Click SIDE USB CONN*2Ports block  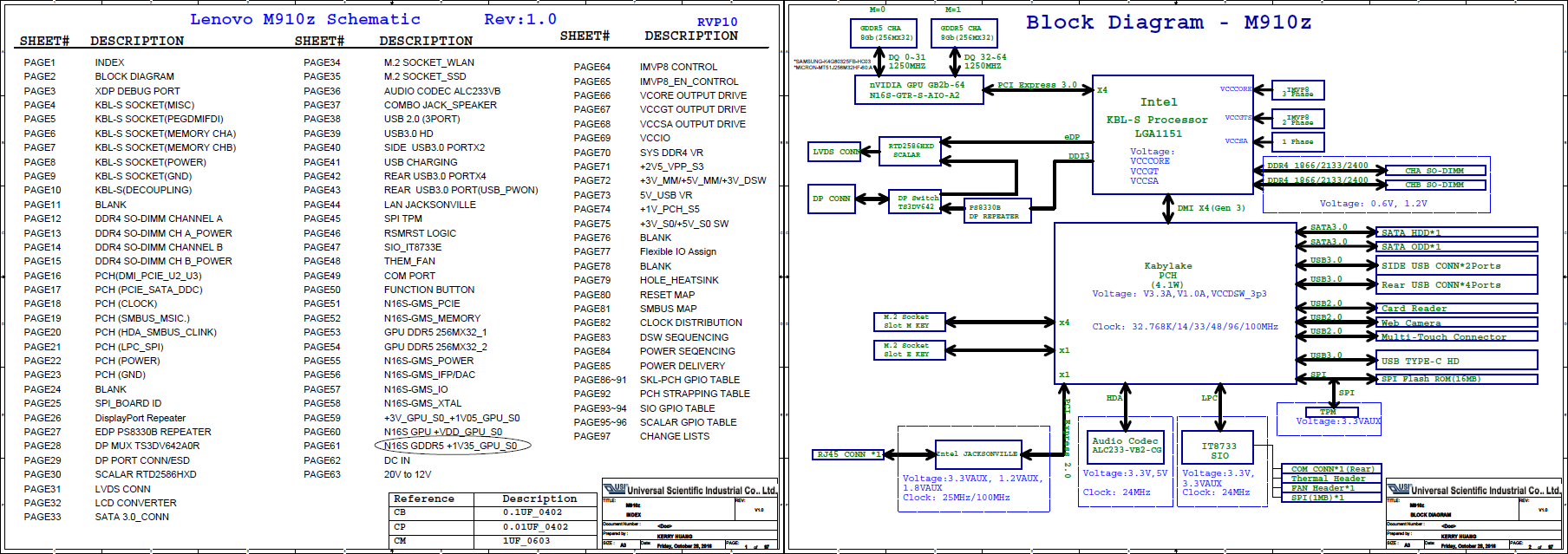pyautogui.click(x=1457, y=265)
